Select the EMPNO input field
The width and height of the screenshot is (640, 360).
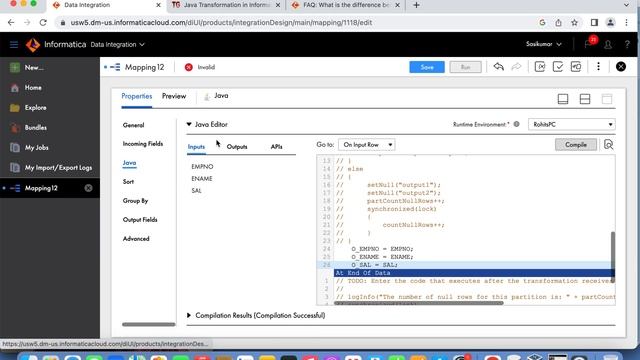pyautogui.click(x=202, y=167)
